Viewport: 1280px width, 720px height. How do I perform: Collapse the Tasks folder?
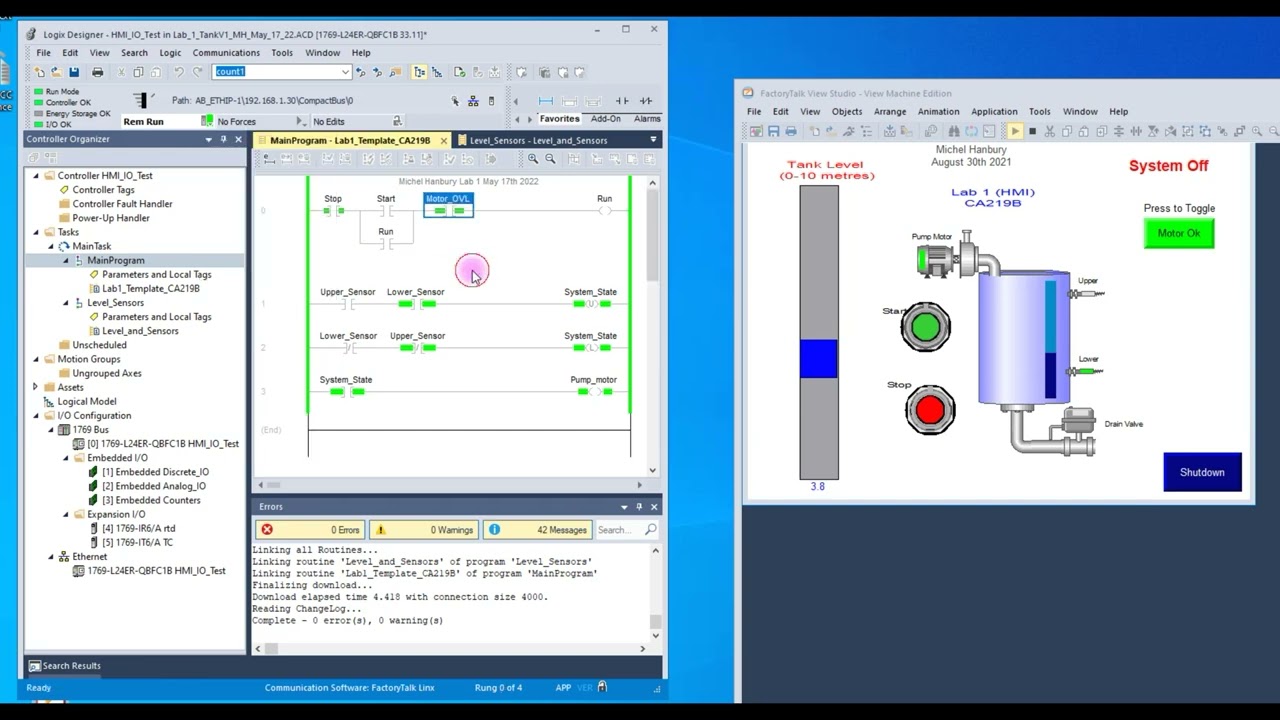click(x=36, y=232)
